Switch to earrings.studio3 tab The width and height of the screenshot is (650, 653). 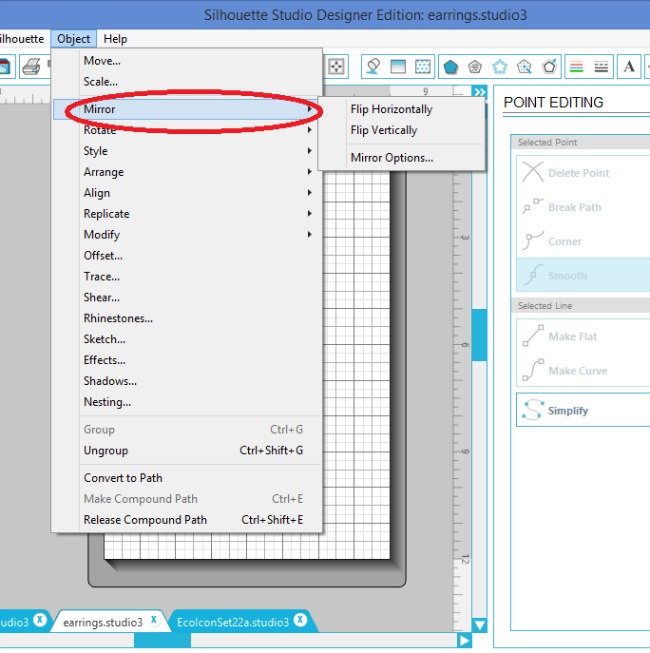103,622
